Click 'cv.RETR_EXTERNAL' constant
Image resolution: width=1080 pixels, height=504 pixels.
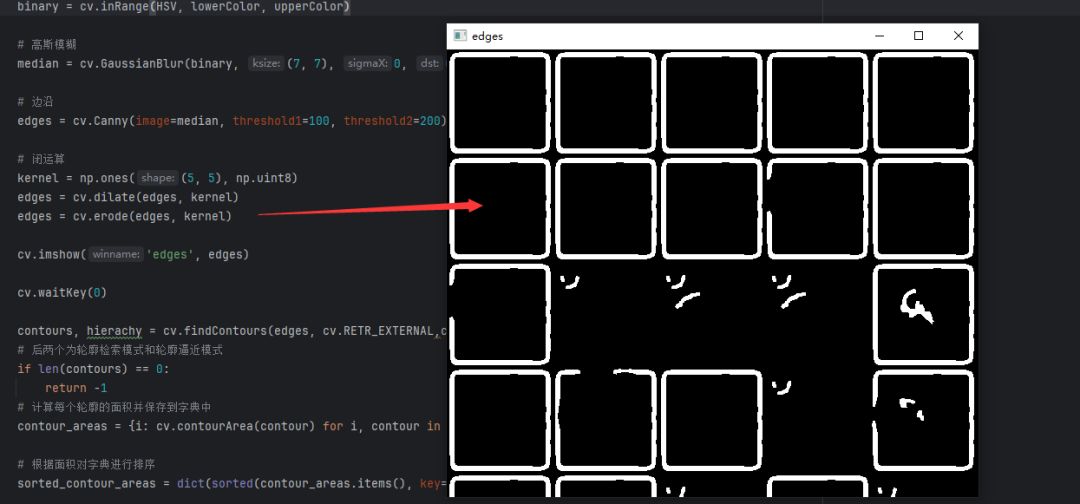(x=378, y=331)
